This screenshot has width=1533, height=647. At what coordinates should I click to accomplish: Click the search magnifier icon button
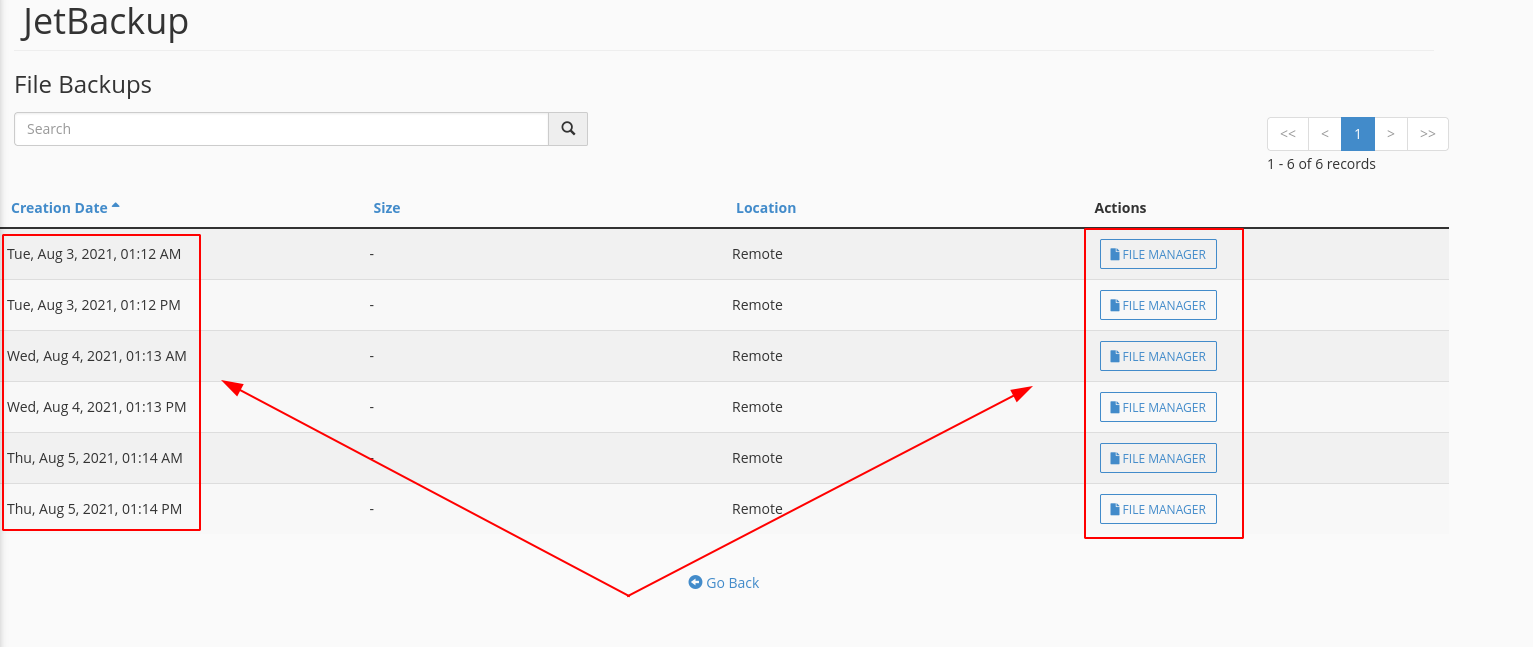tap(568, 129)
